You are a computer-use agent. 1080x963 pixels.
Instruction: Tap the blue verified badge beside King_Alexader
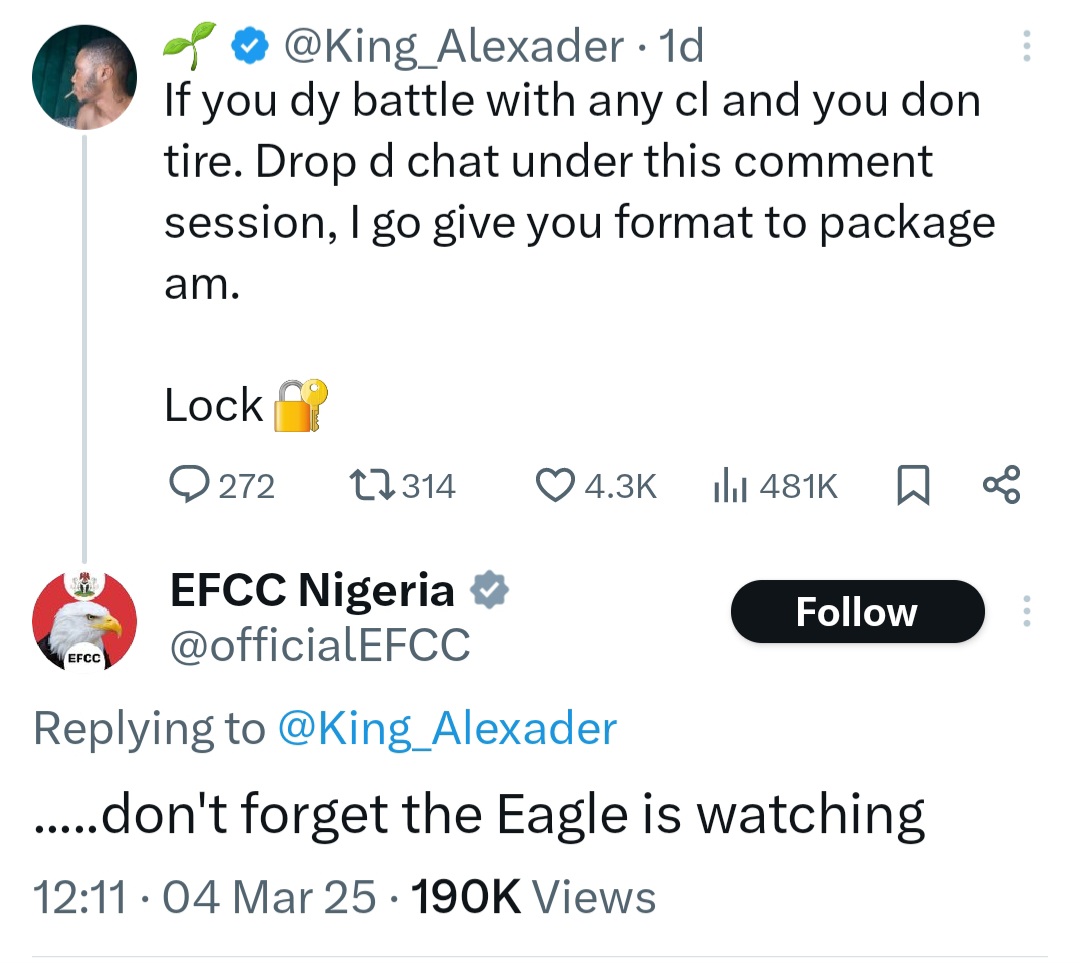point(250,47)
